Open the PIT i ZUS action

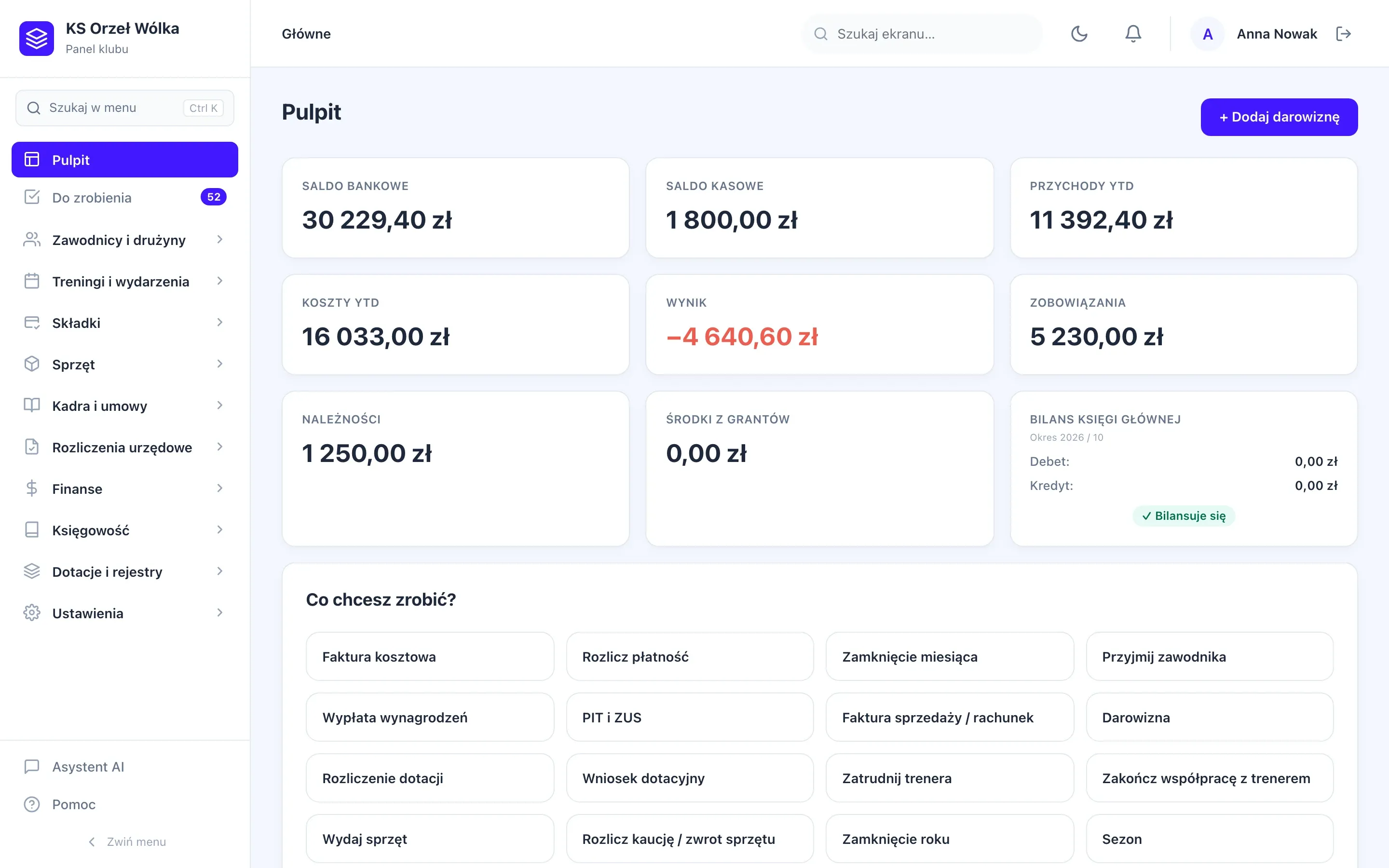[689, 717]
